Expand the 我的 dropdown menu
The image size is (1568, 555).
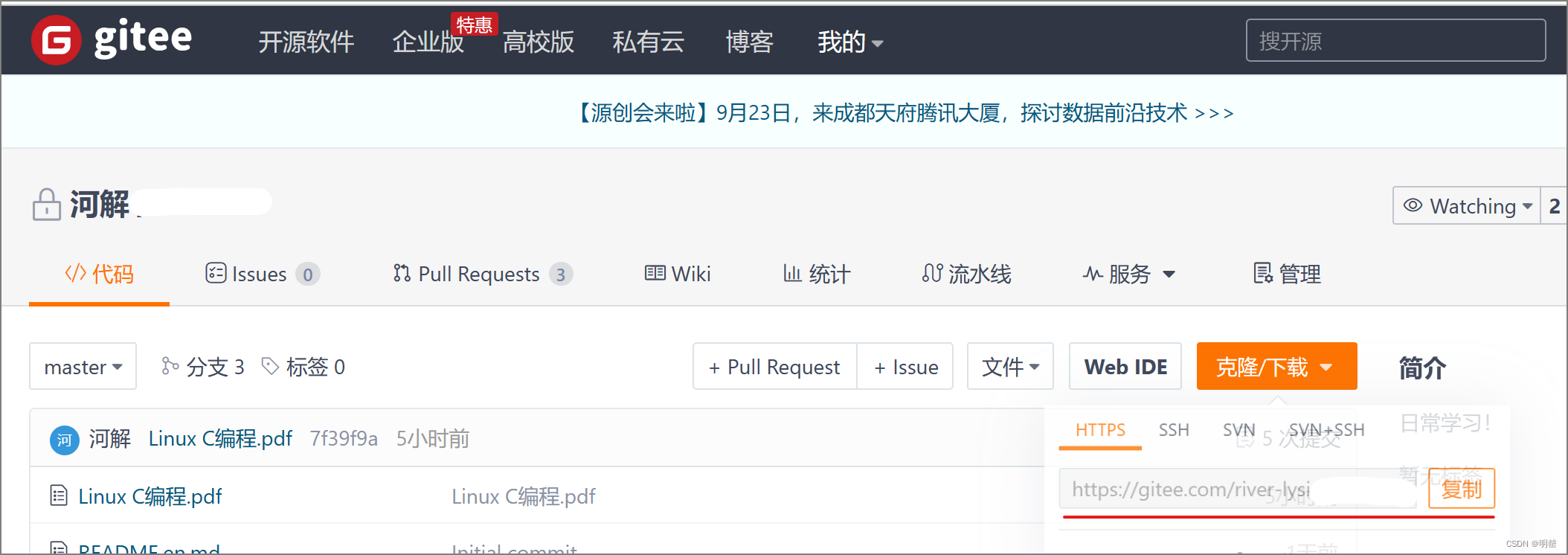pyautogui.click(x=850, y=42)
